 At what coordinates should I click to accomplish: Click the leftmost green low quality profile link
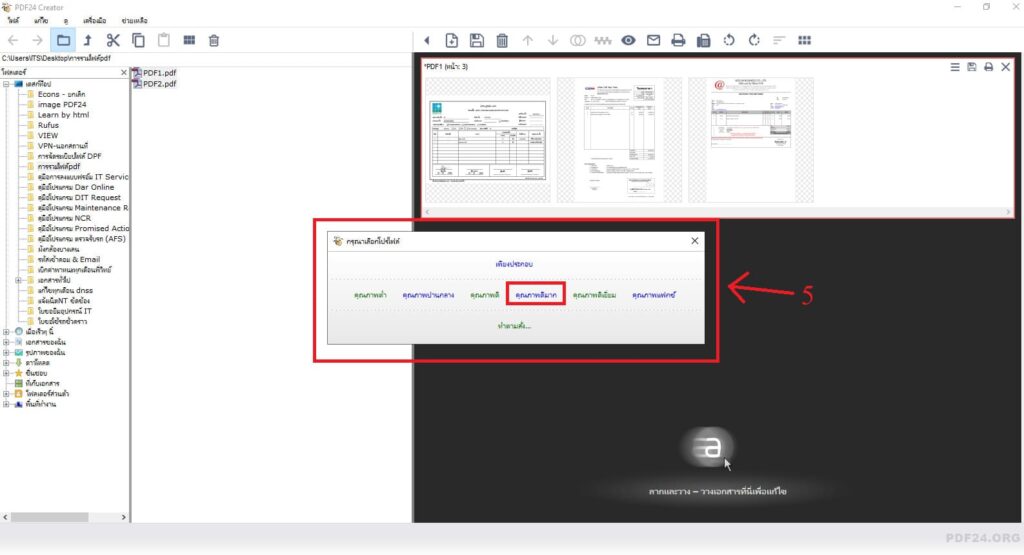coord(371,296)
